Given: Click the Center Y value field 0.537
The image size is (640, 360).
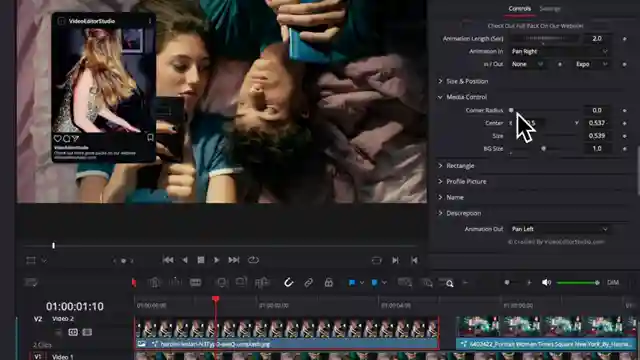Looking at the screenshot, I should click(x=597, y=123).
